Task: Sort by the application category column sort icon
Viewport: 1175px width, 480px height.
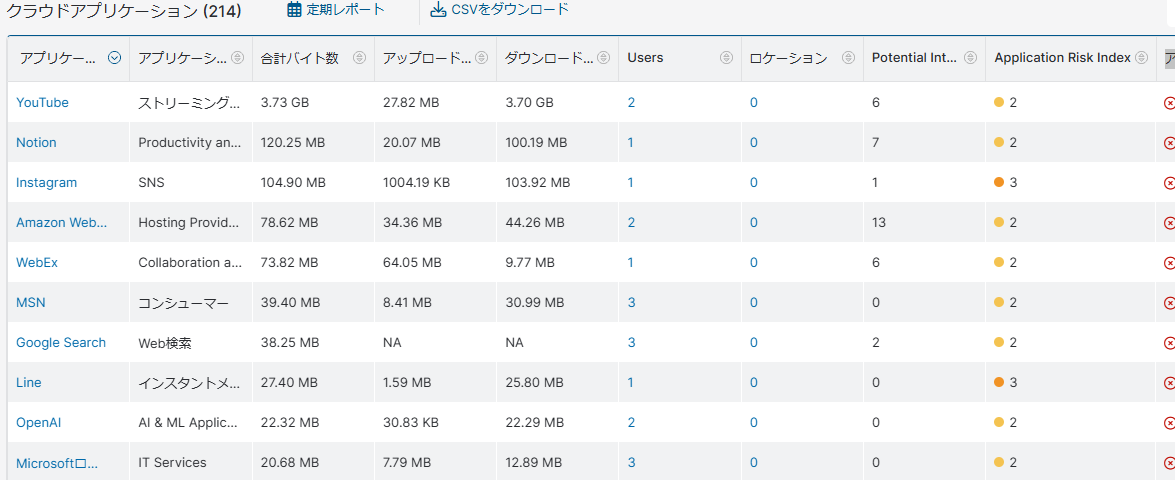Action: pyautogui.click(x=238, y=58)
